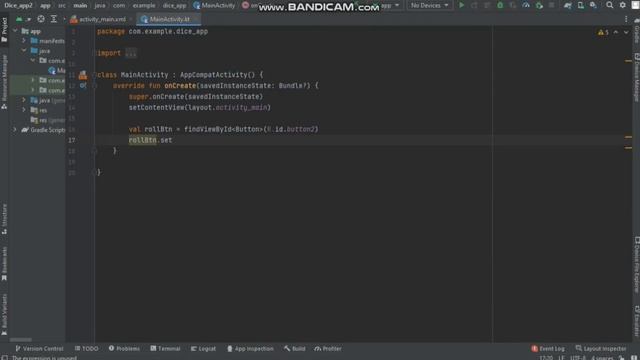Run the app with the green play icon

point(462,5)
